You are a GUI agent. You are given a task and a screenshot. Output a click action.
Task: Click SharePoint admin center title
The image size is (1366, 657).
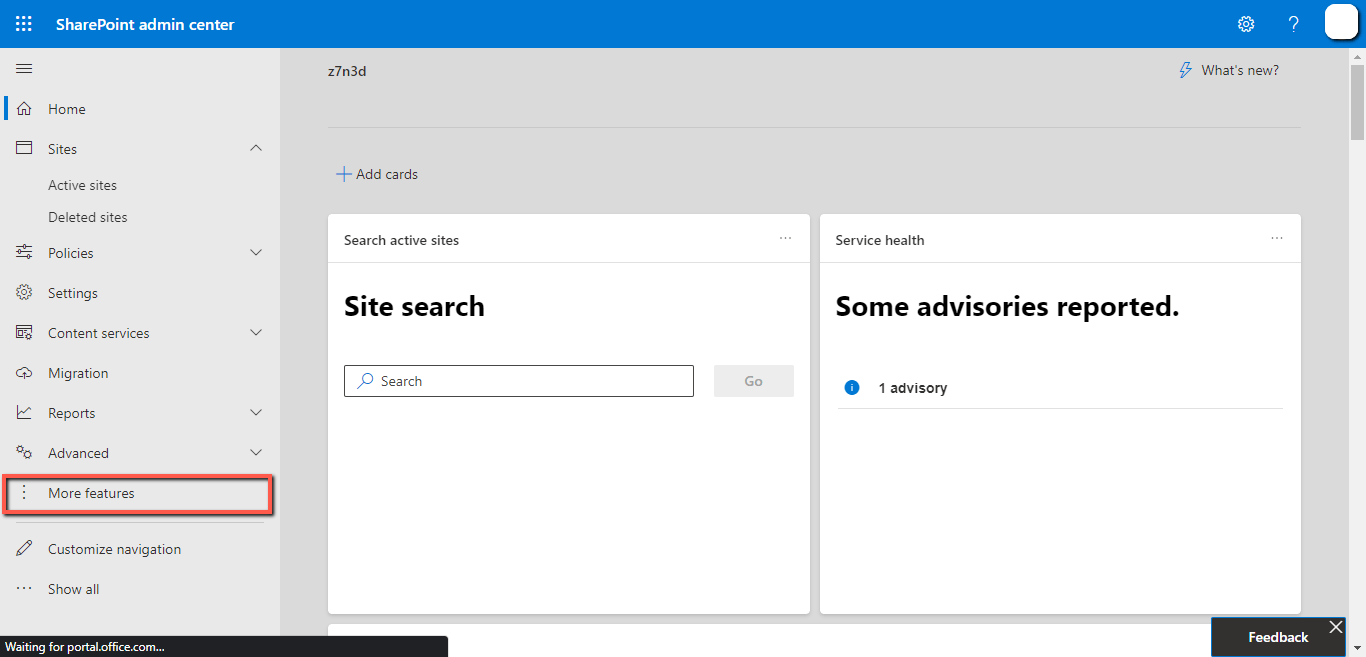pyautogui.click(x=145, y=24)
